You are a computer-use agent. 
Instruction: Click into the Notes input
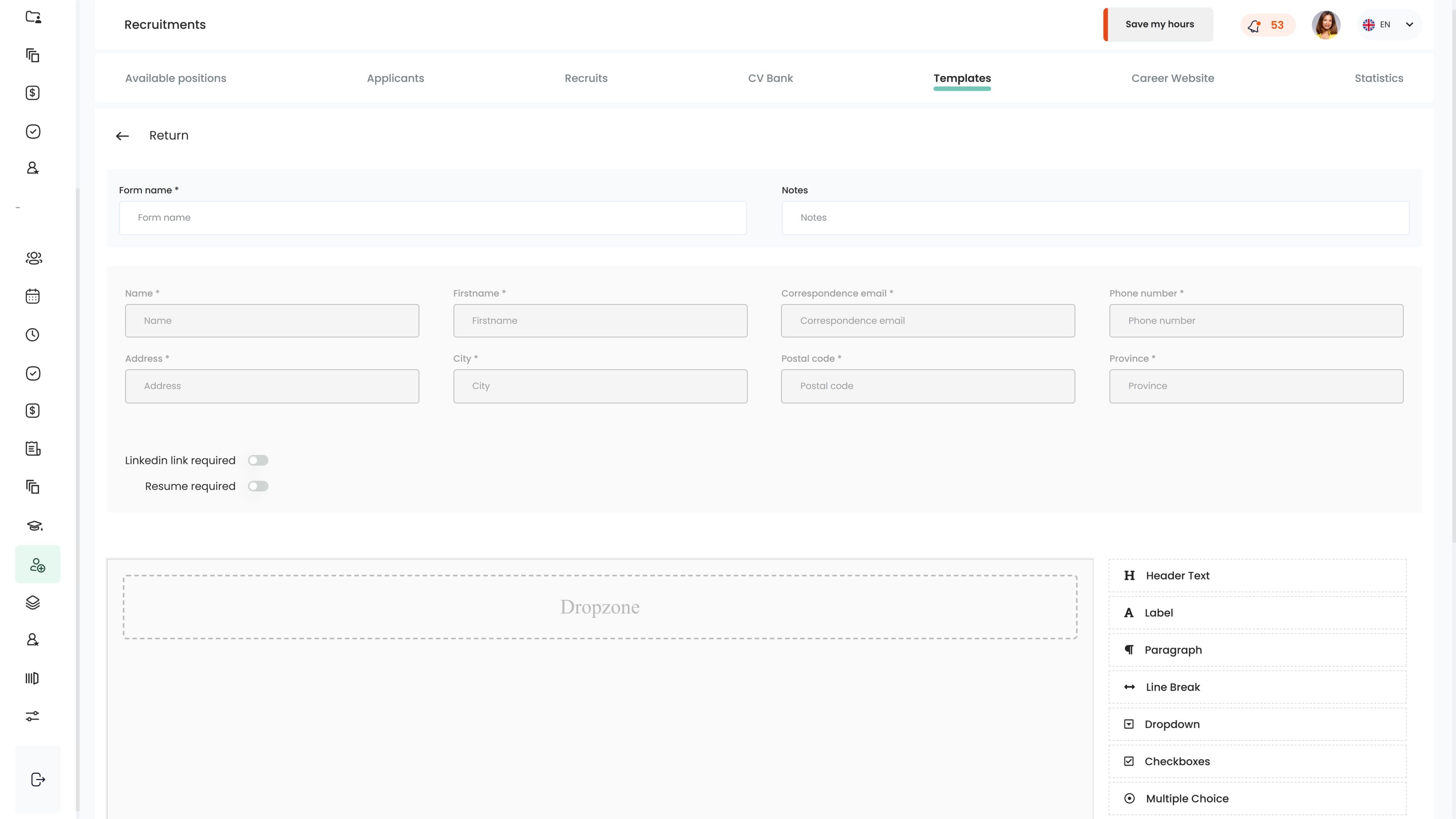[x=1095, y=218]
